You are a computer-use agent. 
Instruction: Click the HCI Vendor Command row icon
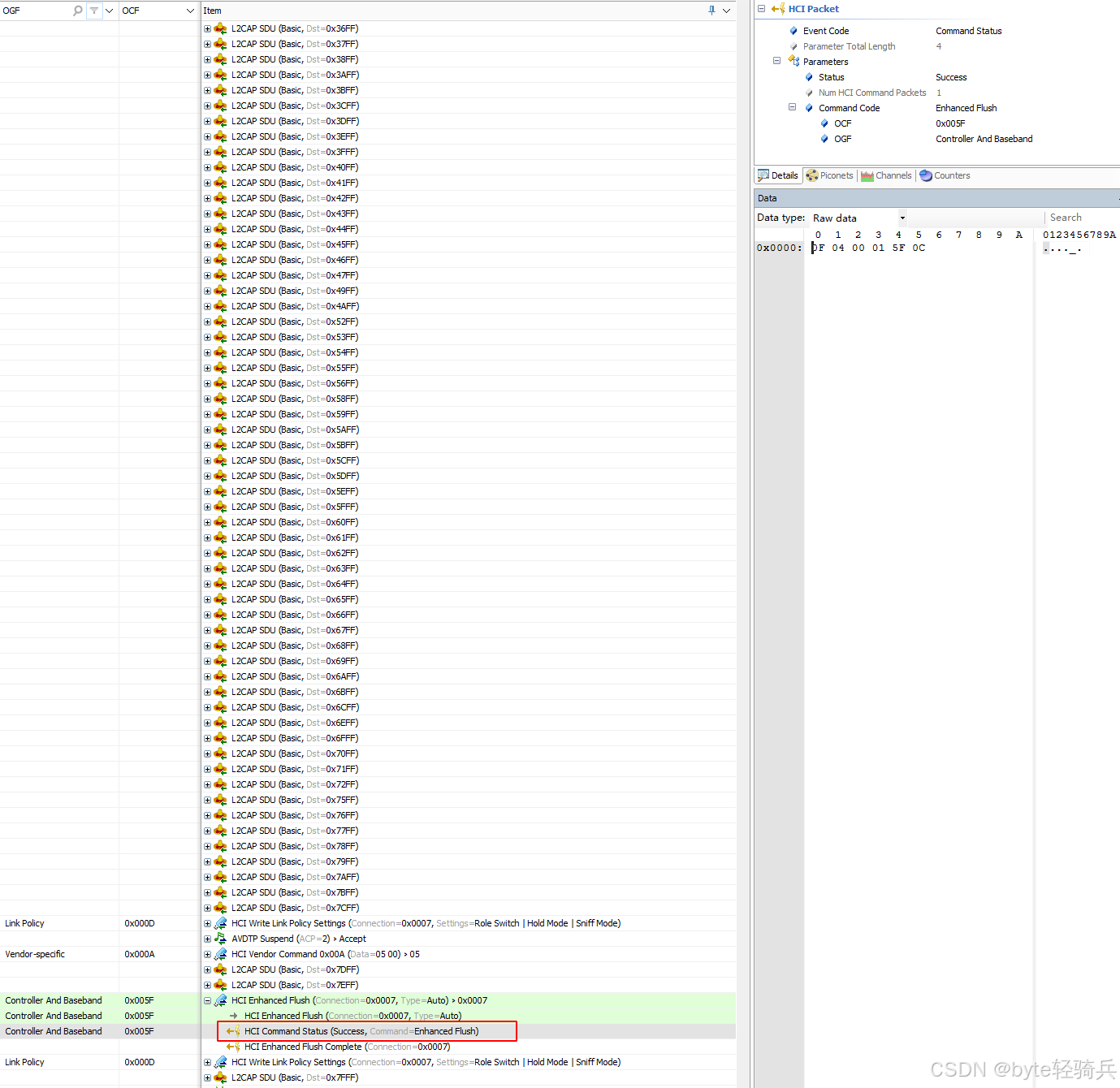point(220,954)
